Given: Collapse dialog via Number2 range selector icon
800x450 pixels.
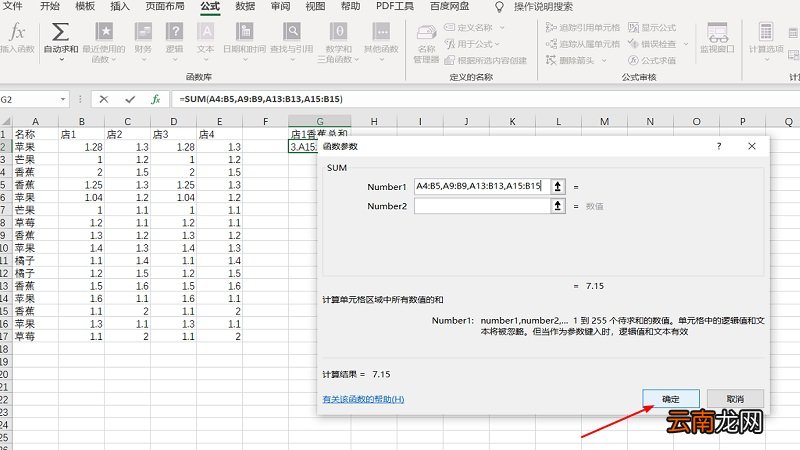Looking at the screenshot, I should point(558,206).
